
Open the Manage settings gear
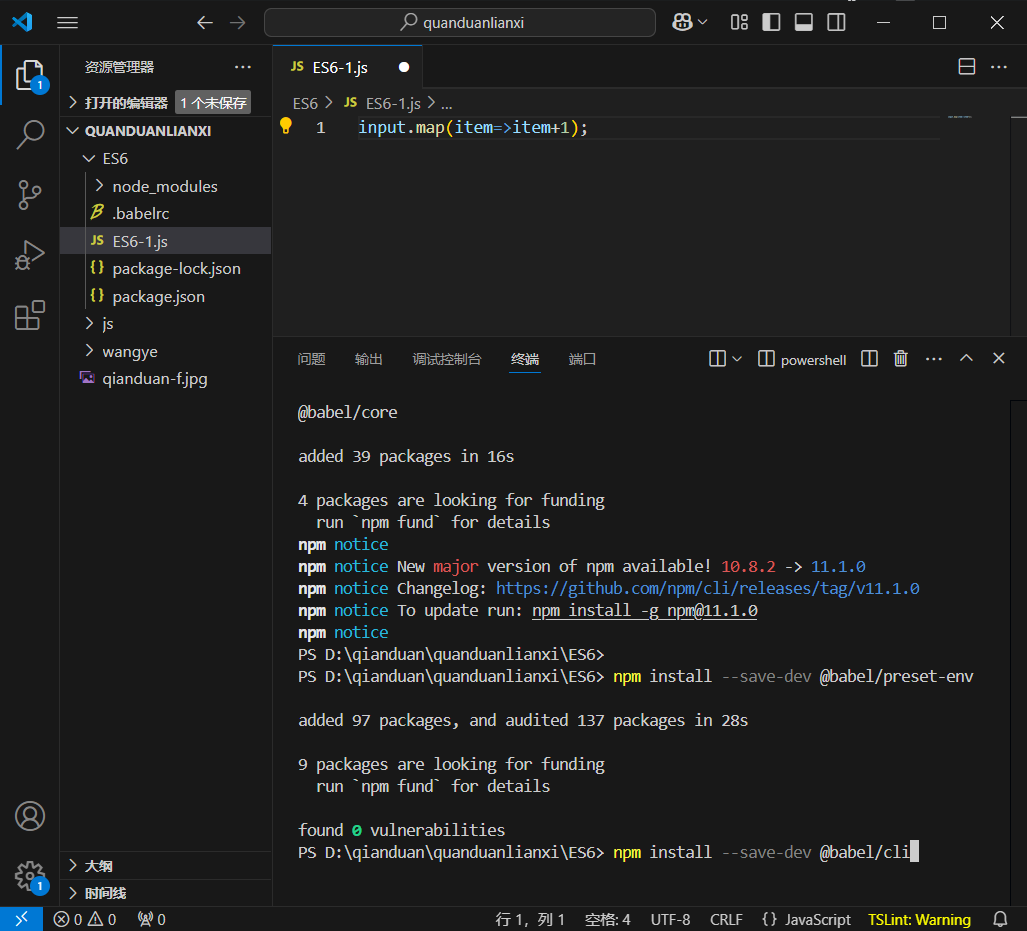30,875
